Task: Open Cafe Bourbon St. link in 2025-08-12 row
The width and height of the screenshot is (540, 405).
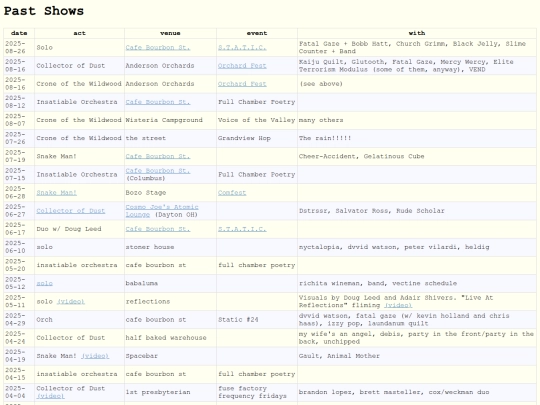Action: coord(157,102)
